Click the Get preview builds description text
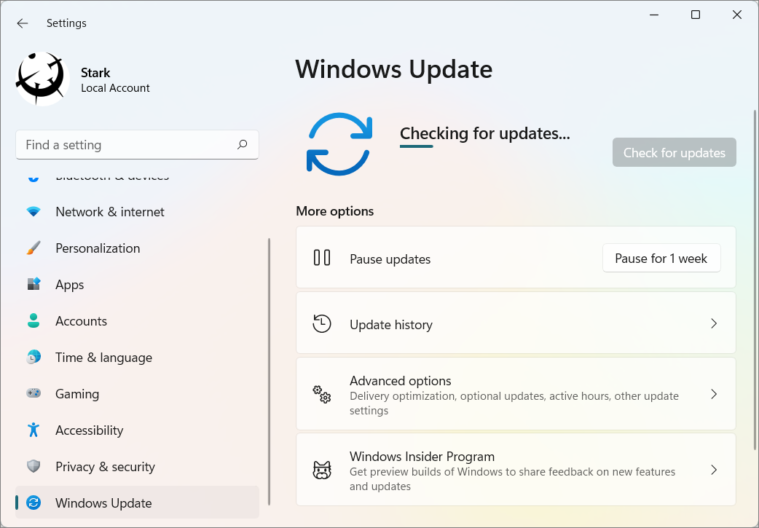 pos(512,479)
